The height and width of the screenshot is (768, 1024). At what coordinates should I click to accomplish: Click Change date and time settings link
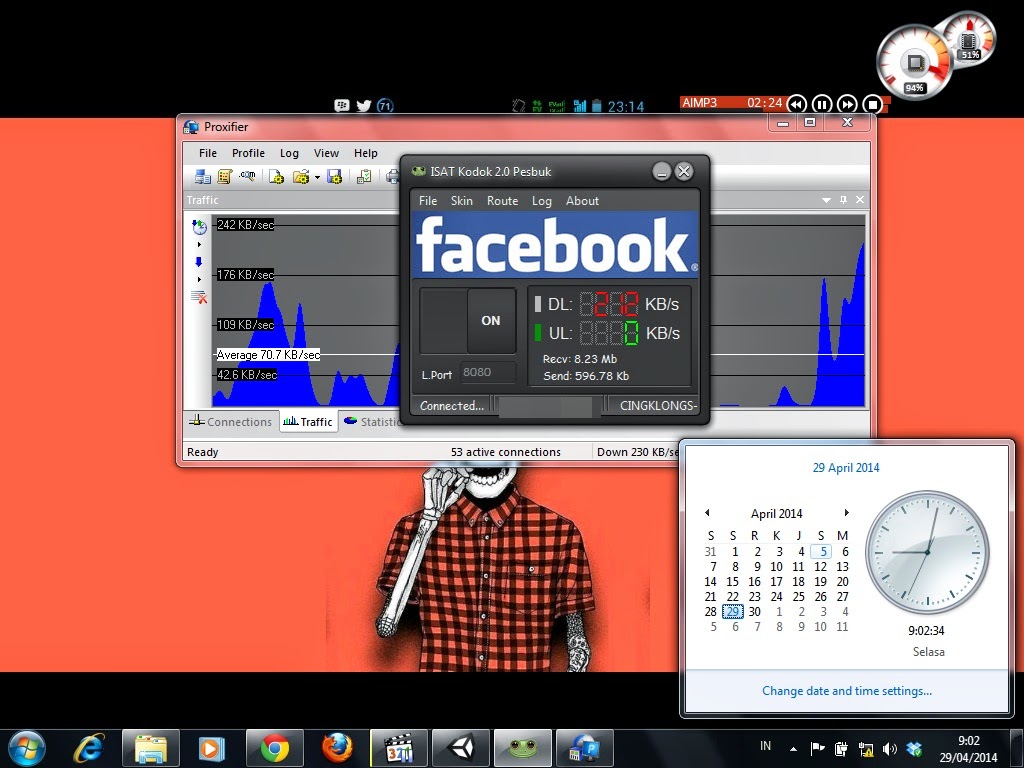coord(846,691)
